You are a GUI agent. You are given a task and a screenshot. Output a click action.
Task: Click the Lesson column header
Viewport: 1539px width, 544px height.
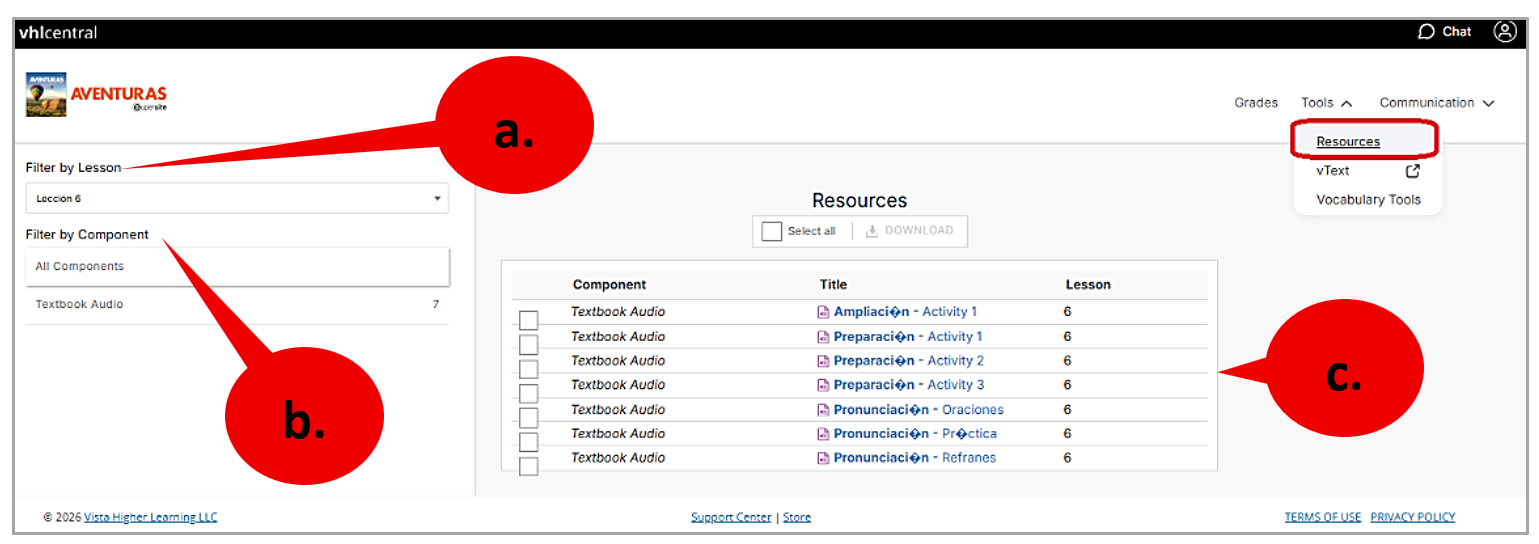(x=1088, y=285)
